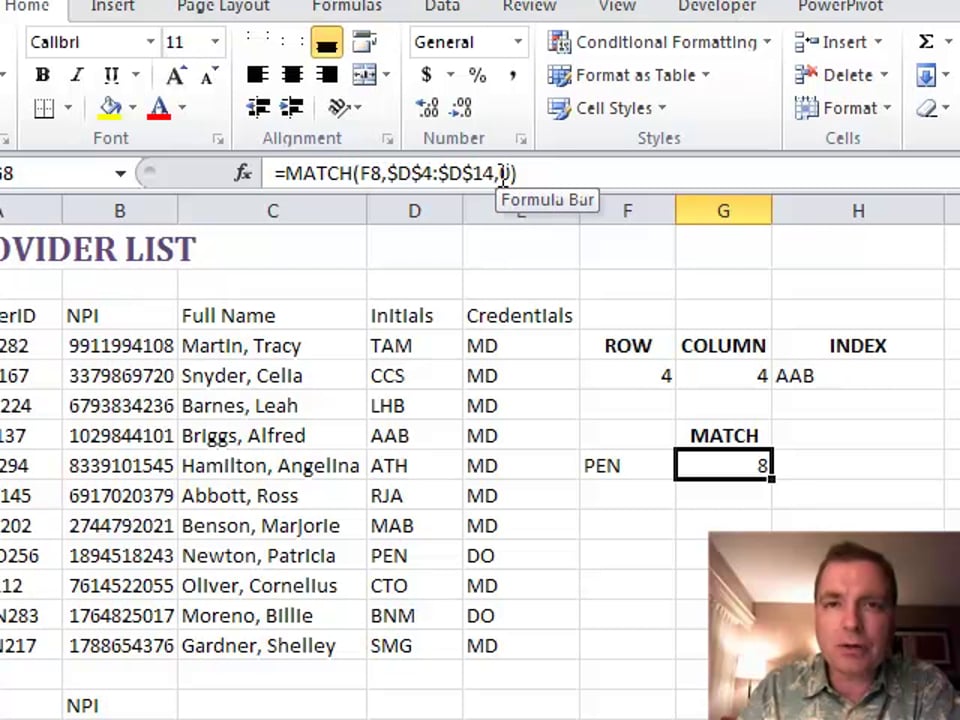Toggle Wrap Text
The image size is (960, 720).
point(365,42)
